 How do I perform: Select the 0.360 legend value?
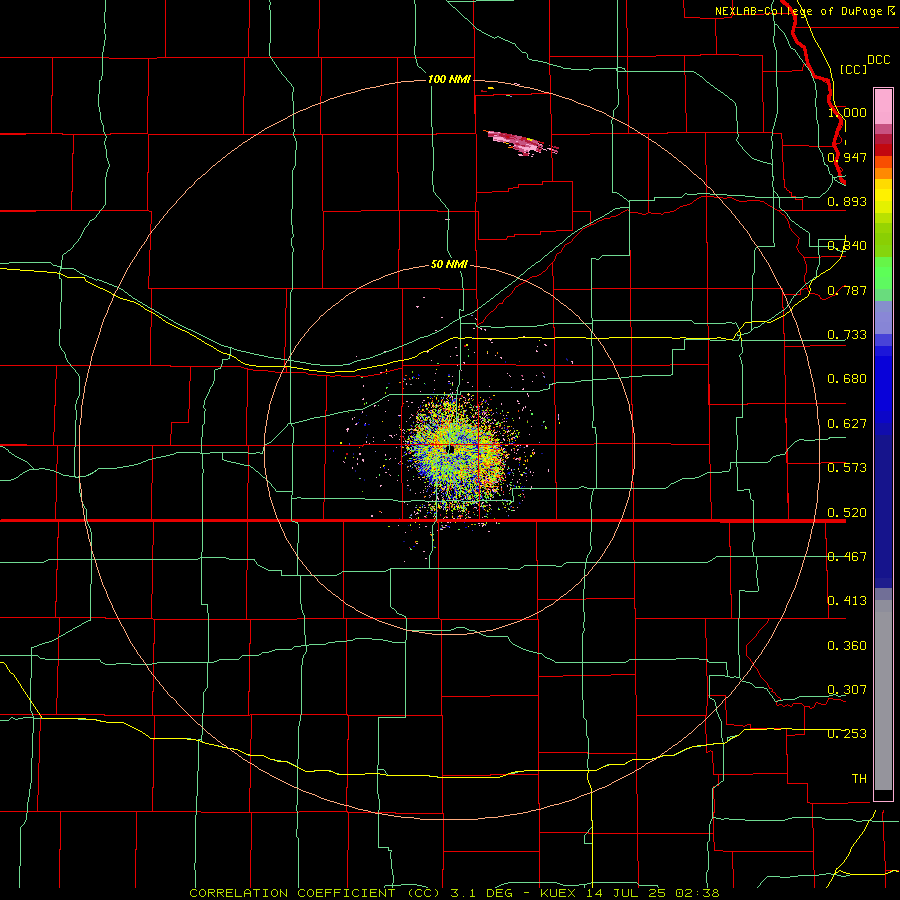847,646
